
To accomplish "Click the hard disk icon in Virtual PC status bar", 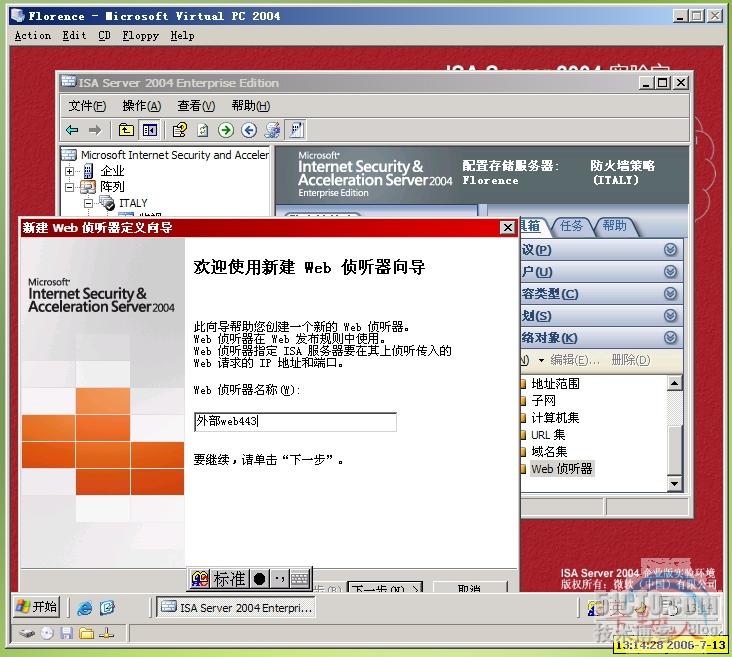I will (x=27, y=634).
